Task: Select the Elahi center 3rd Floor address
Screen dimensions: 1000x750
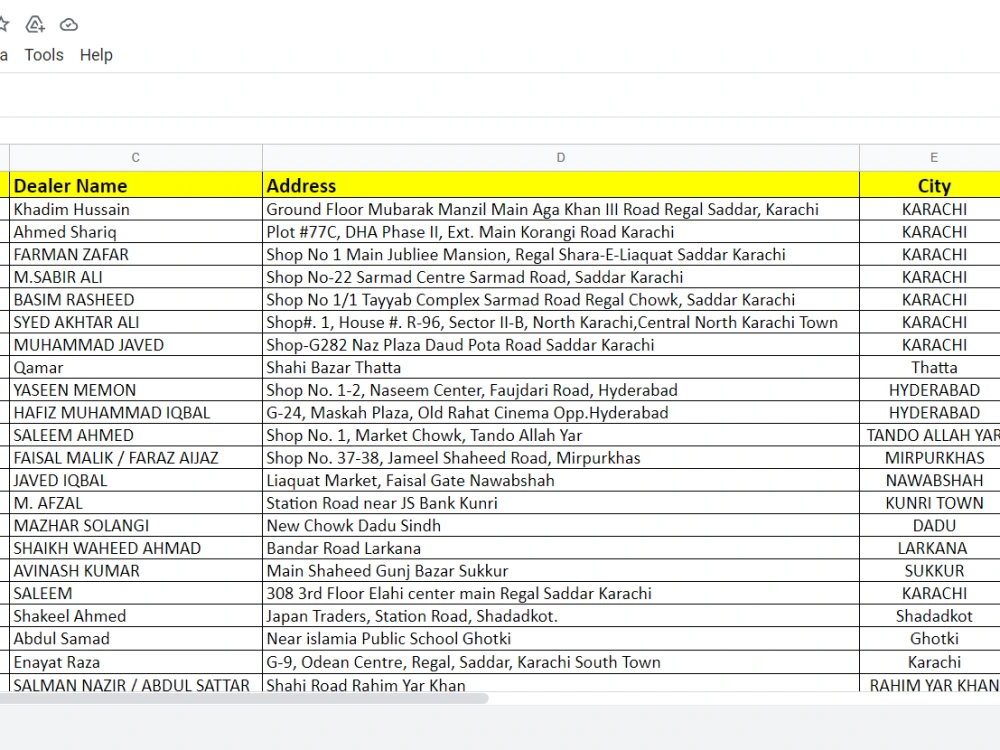Action: pos(561,594)
